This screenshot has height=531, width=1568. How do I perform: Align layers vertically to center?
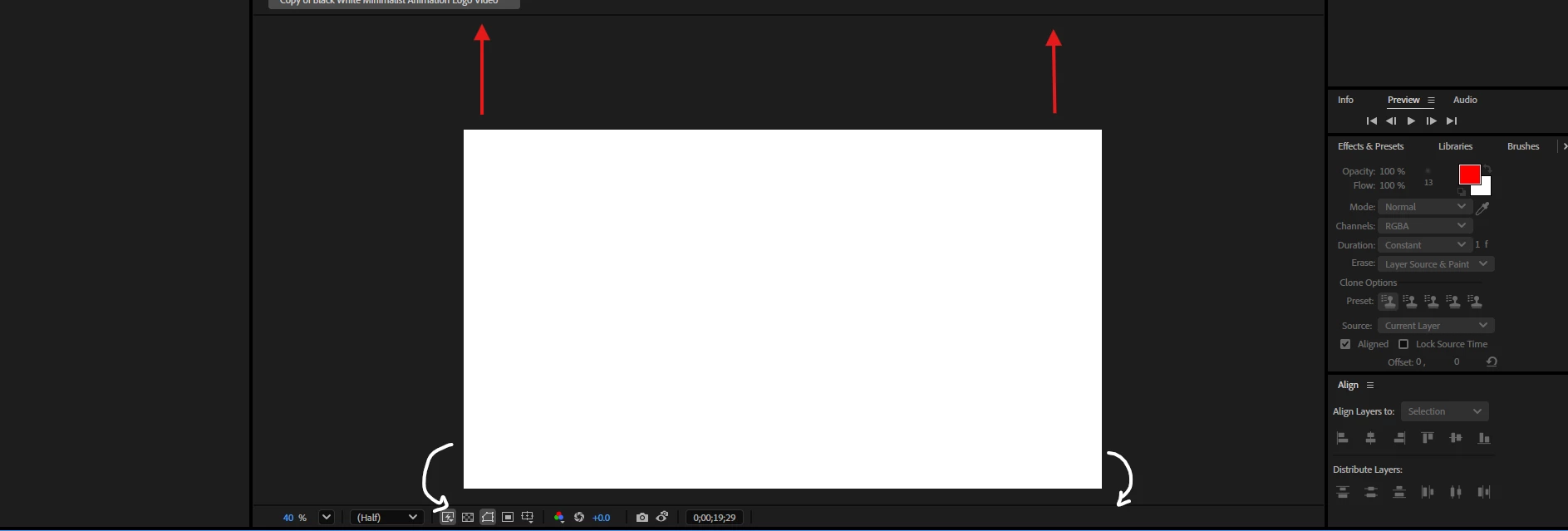(1456, 438)
